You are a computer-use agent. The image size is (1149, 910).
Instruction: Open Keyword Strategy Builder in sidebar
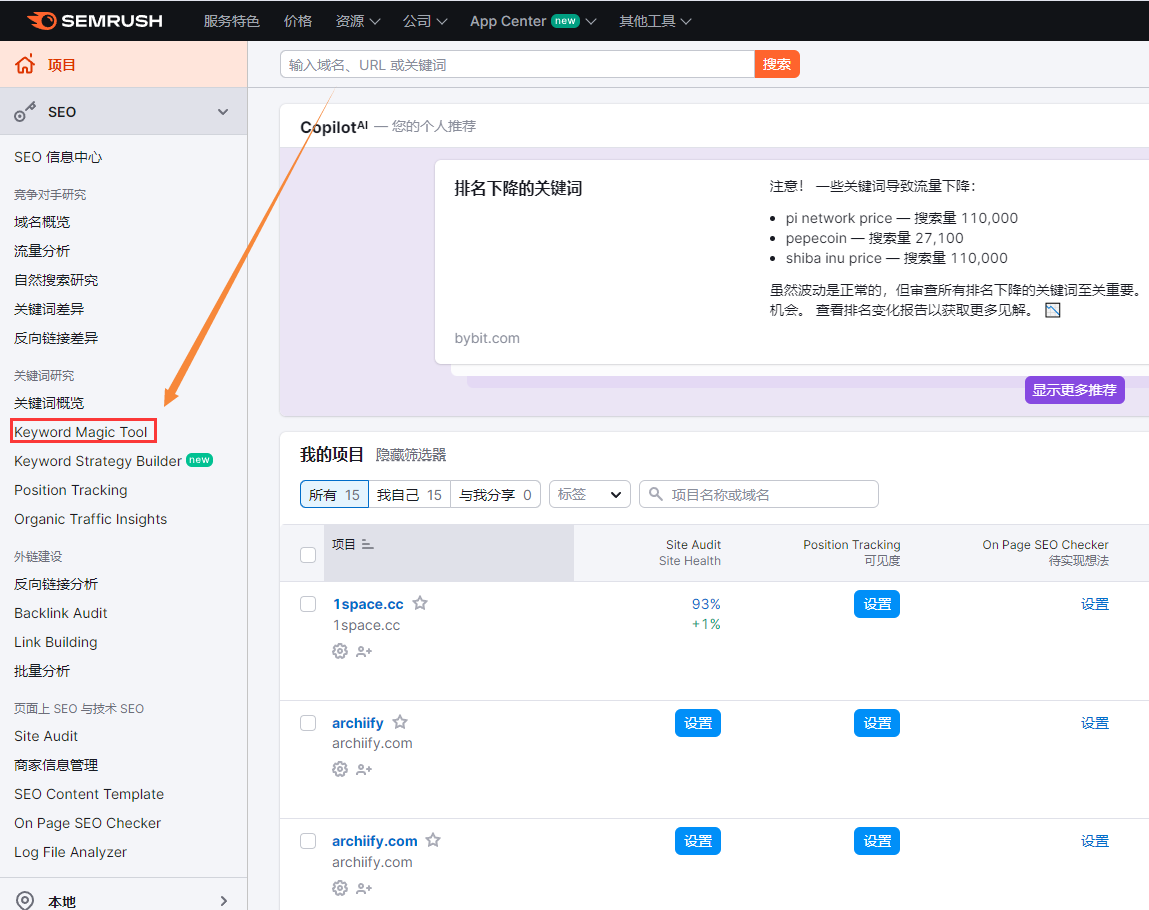[x=97, y=461]
